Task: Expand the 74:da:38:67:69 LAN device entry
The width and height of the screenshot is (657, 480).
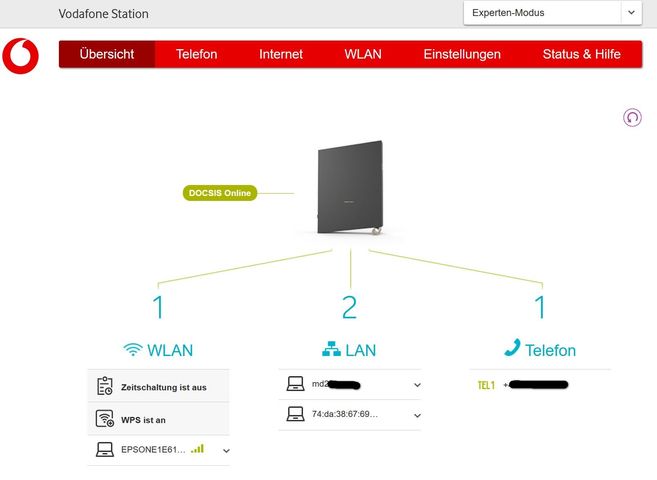Action: pos(417,415)
